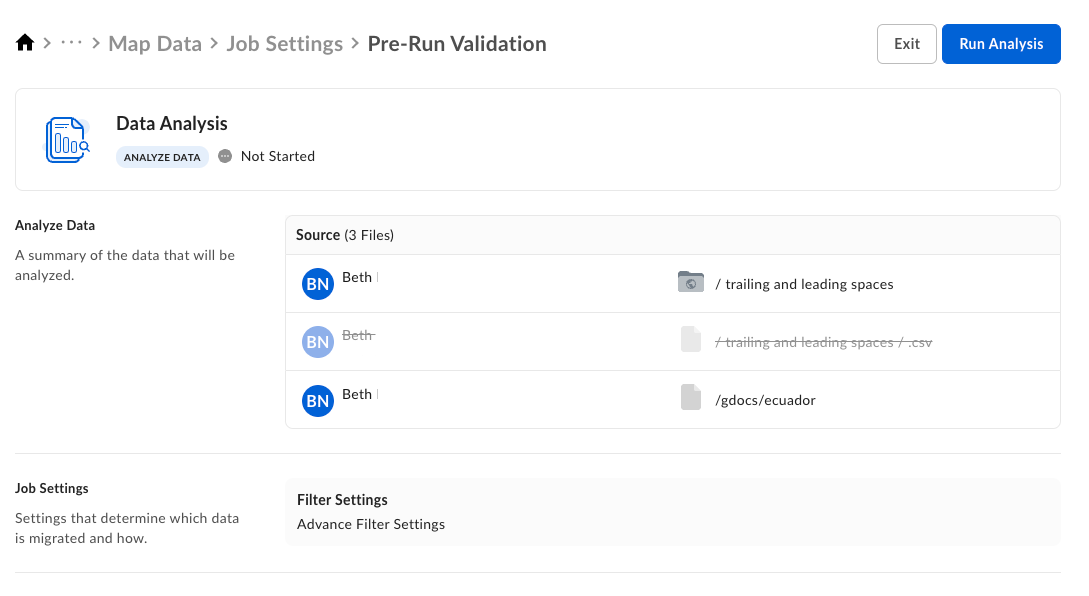
Task: Click the file icon of struck-through .csv
Action: 690,341
